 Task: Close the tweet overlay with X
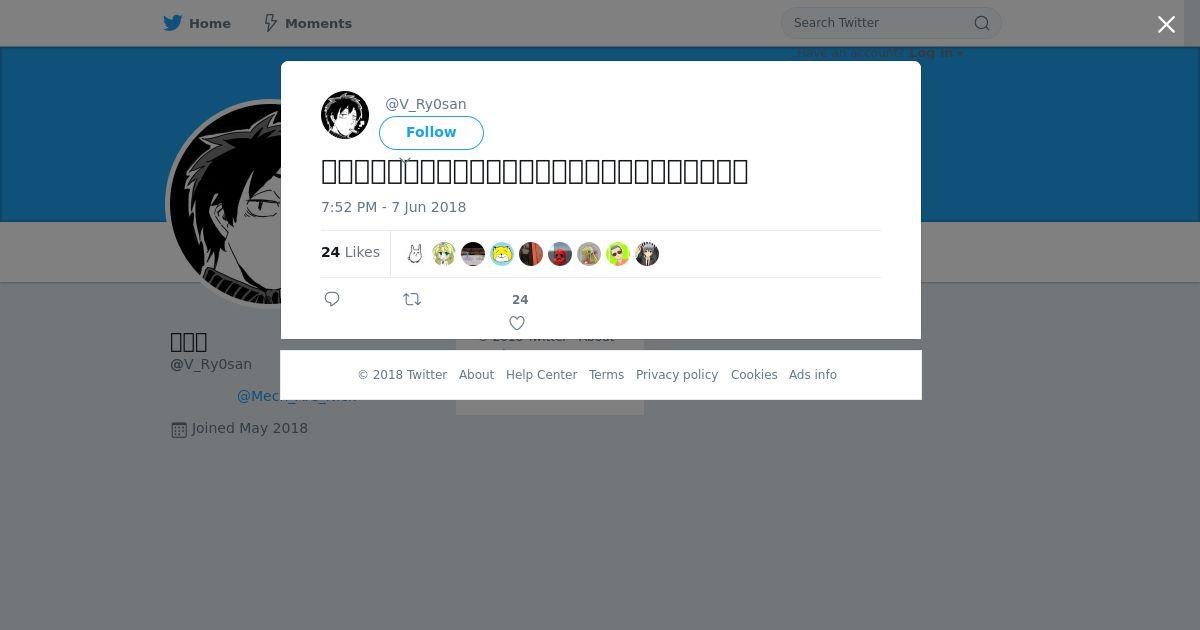point(1166,25)
